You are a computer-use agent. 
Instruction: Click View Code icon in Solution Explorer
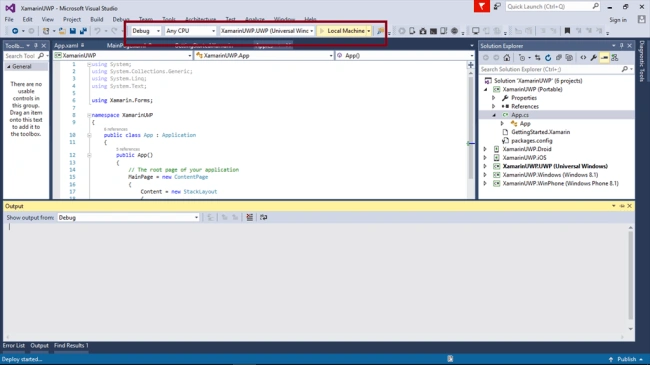583,58
